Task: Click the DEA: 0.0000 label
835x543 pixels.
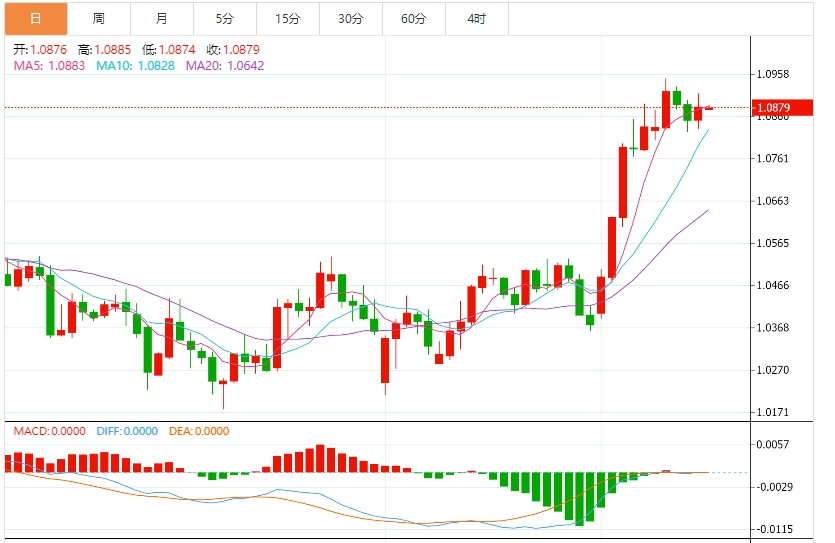Action: click(201, 431)
